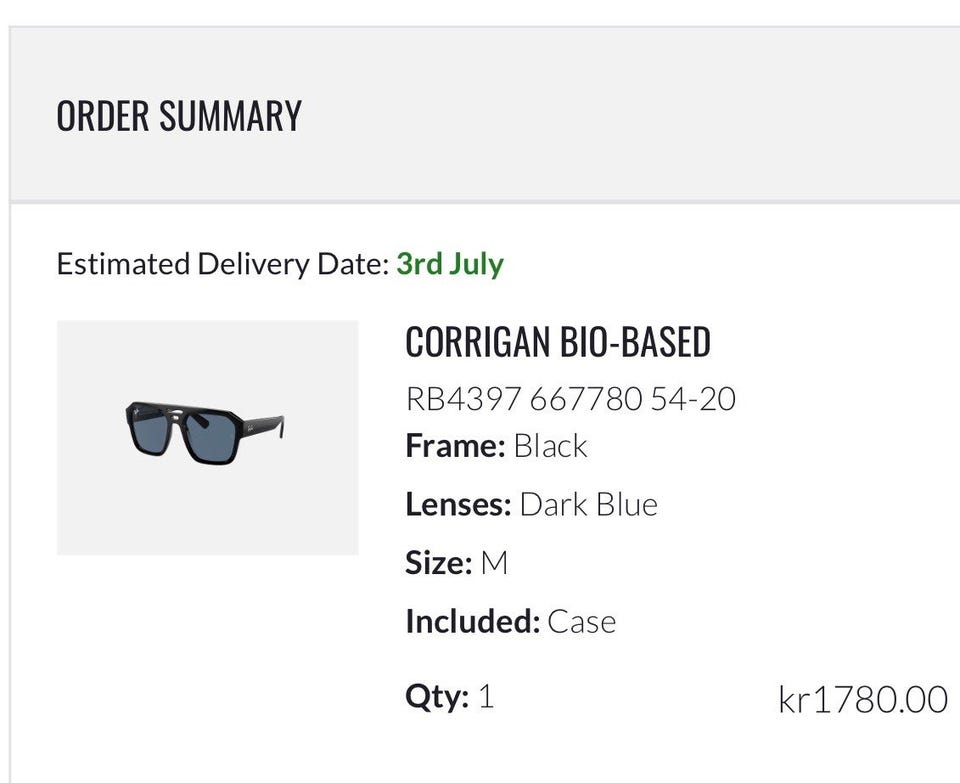
Task: Click the Lenses: Dark Blue attribute
Action: pos(531,504)
